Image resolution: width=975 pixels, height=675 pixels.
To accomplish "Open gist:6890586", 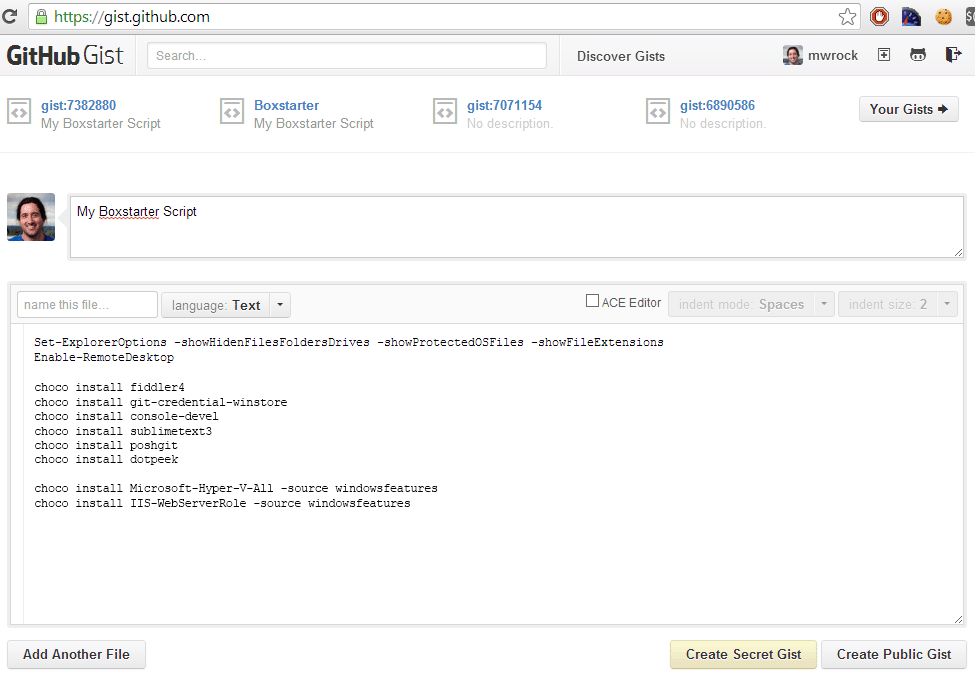I will point(717,106).
